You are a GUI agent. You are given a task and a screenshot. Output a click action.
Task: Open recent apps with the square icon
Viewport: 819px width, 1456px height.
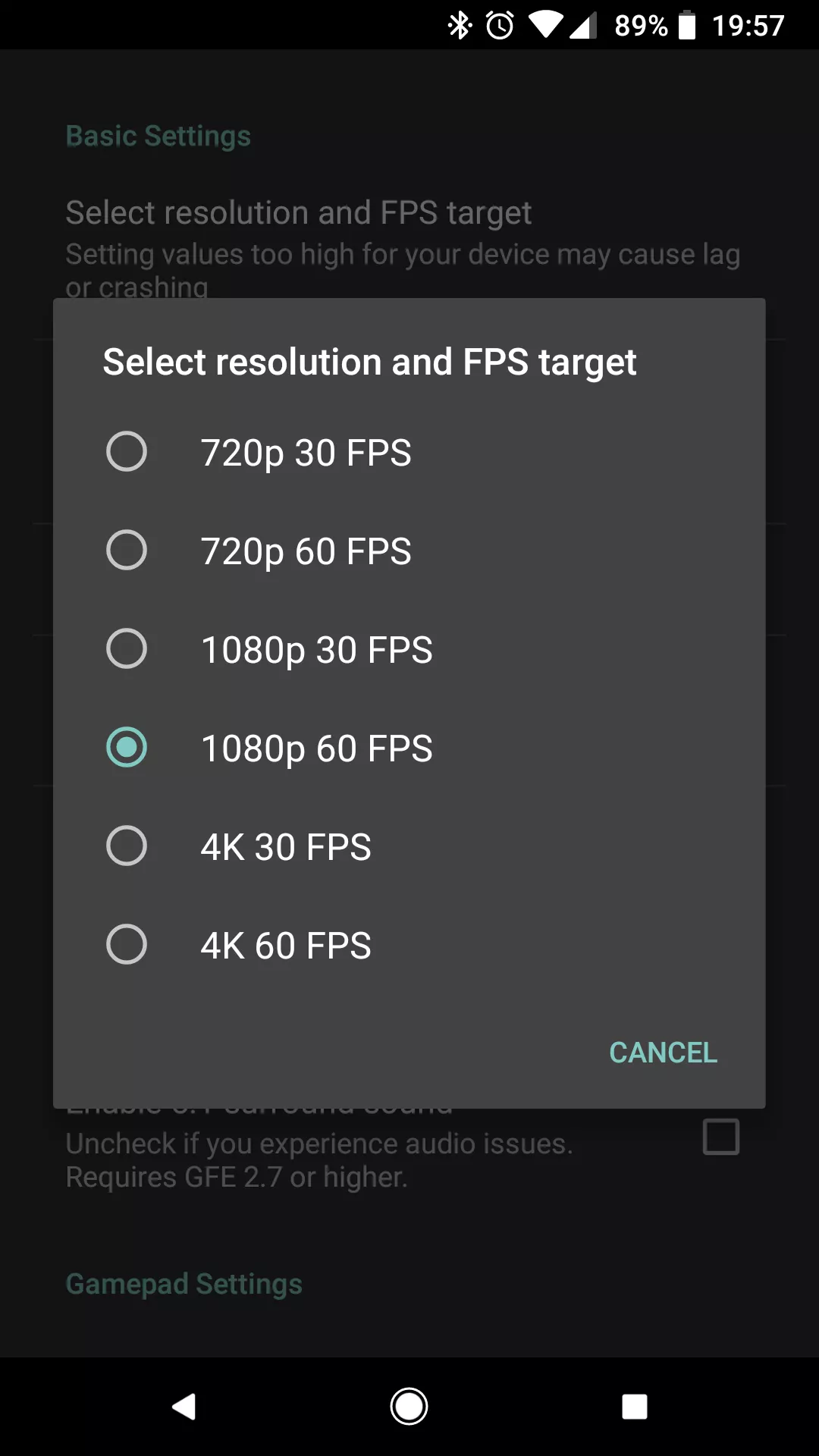click(x=634, y=1407)
